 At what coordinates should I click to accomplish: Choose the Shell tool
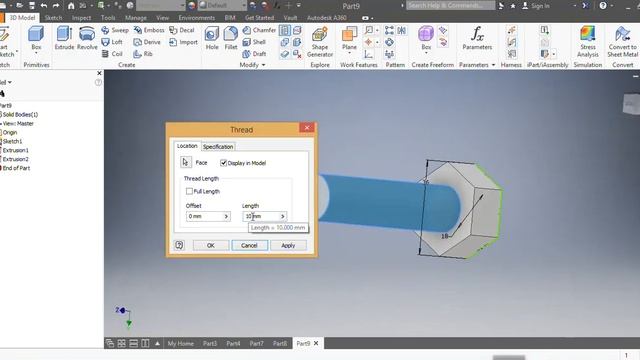pos(254,42)
